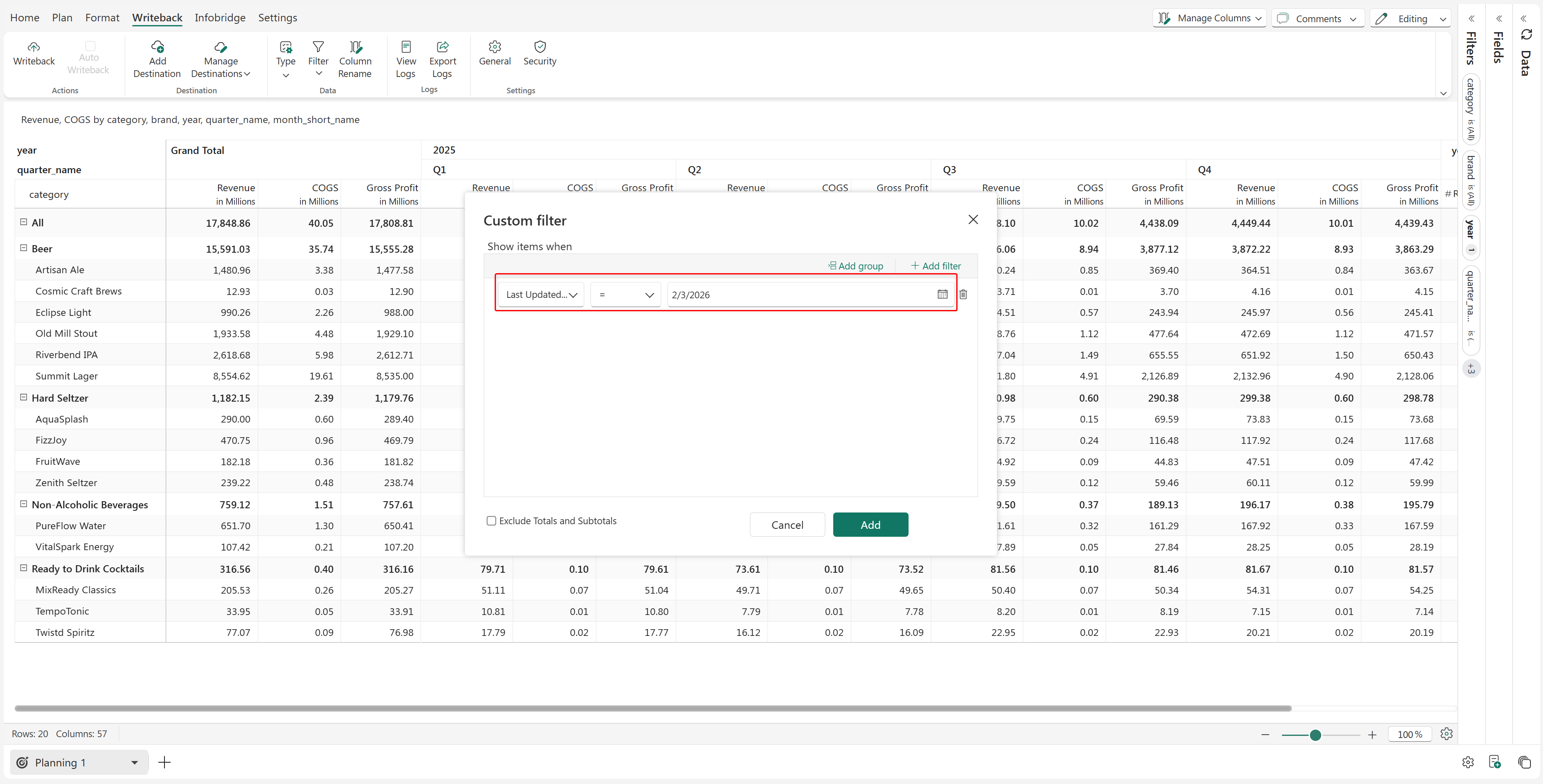Expand the Manage Destinations dropdown
The height and width of the screenshot is (784, 1543).
[221, 67]
